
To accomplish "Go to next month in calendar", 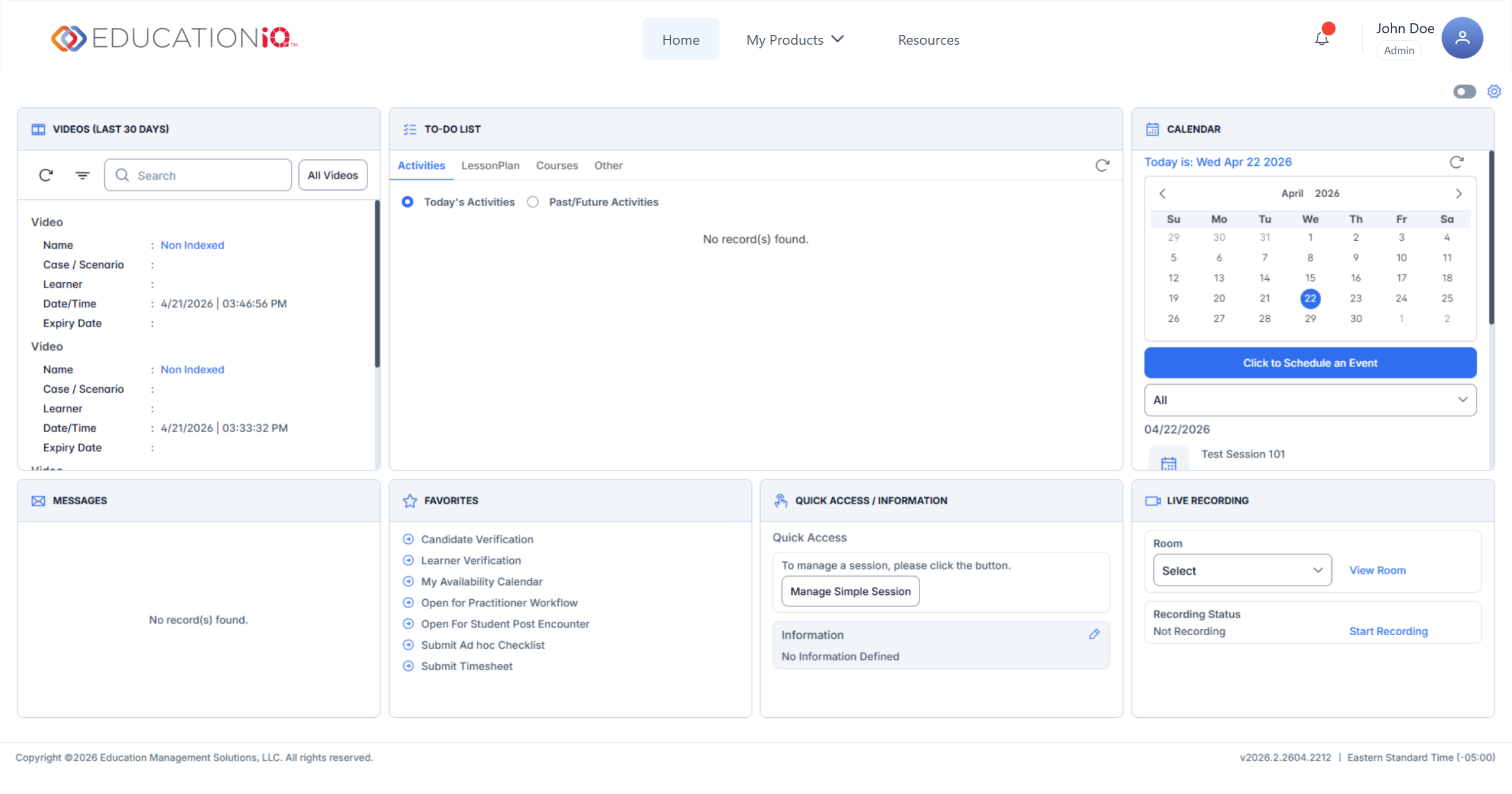I will tap(1459, 194).
